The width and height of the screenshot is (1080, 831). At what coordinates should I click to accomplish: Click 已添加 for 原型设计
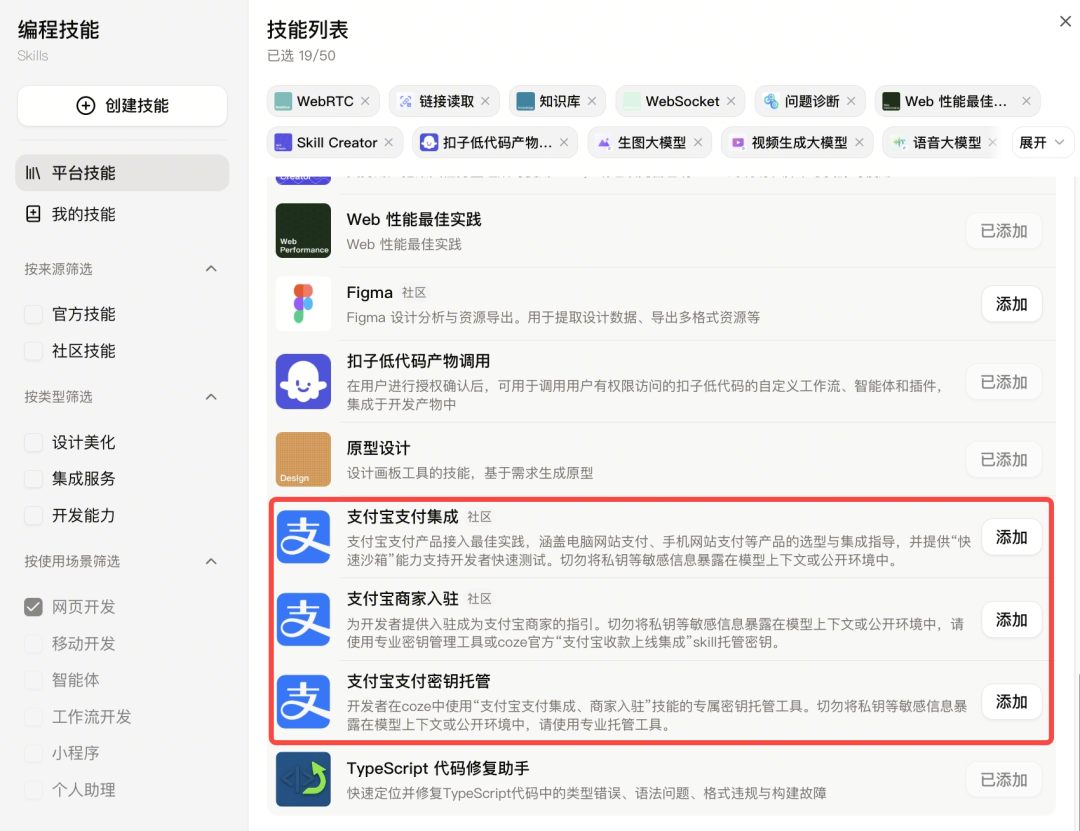(1004, 460)
